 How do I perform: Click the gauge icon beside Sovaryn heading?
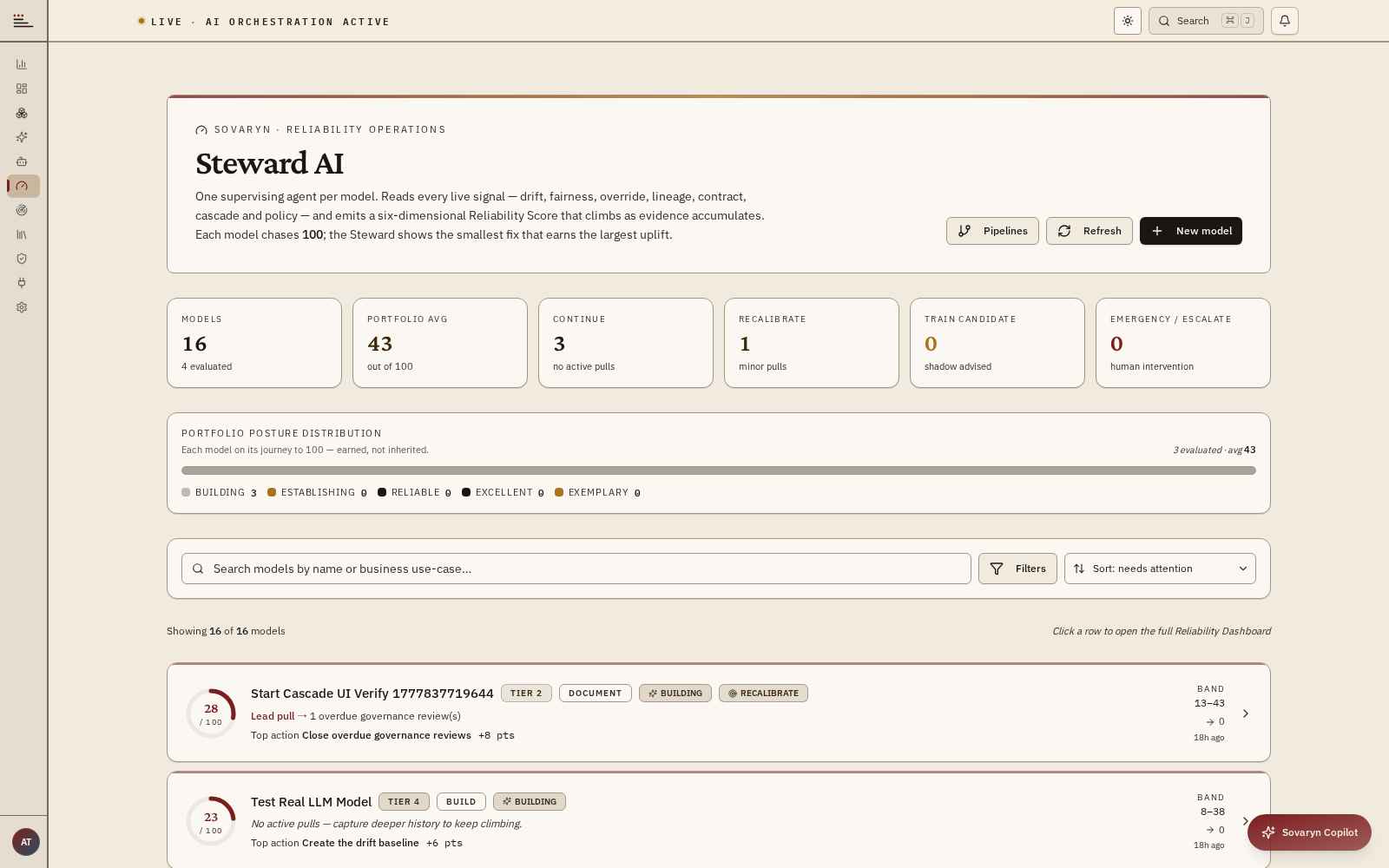coord(201,130)
